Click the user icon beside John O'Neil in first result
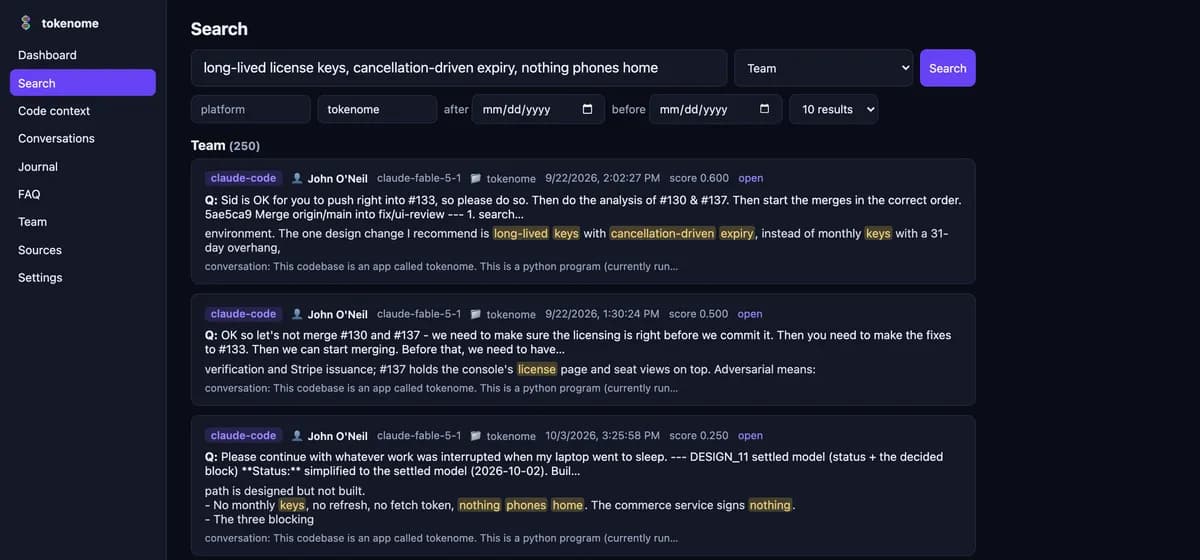 pos(297,178)
